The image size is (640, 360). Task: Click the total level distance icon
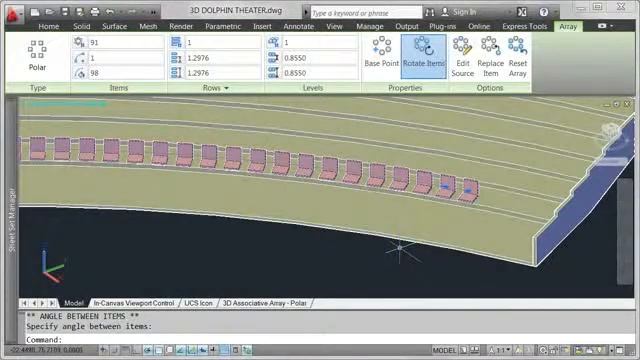pyautogui.click(x=273, y=73)
